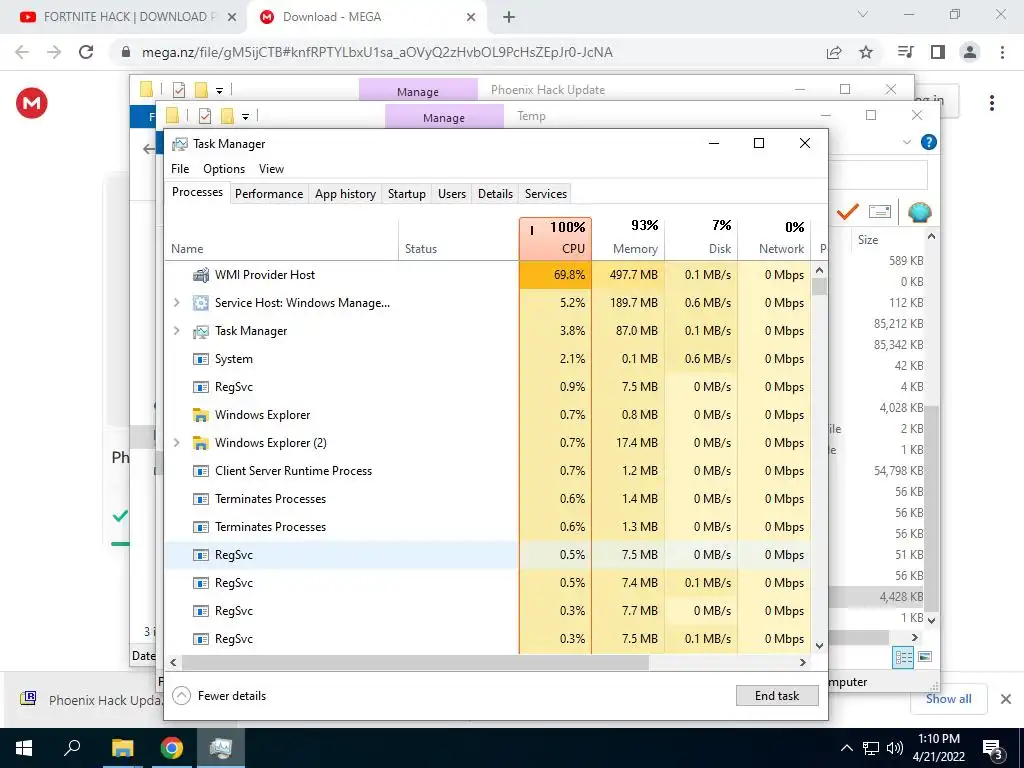This screenshot has width=1024, height=768.
Task: Click the shell icon in Explorer ribbon
Action: tap(919, 212)
